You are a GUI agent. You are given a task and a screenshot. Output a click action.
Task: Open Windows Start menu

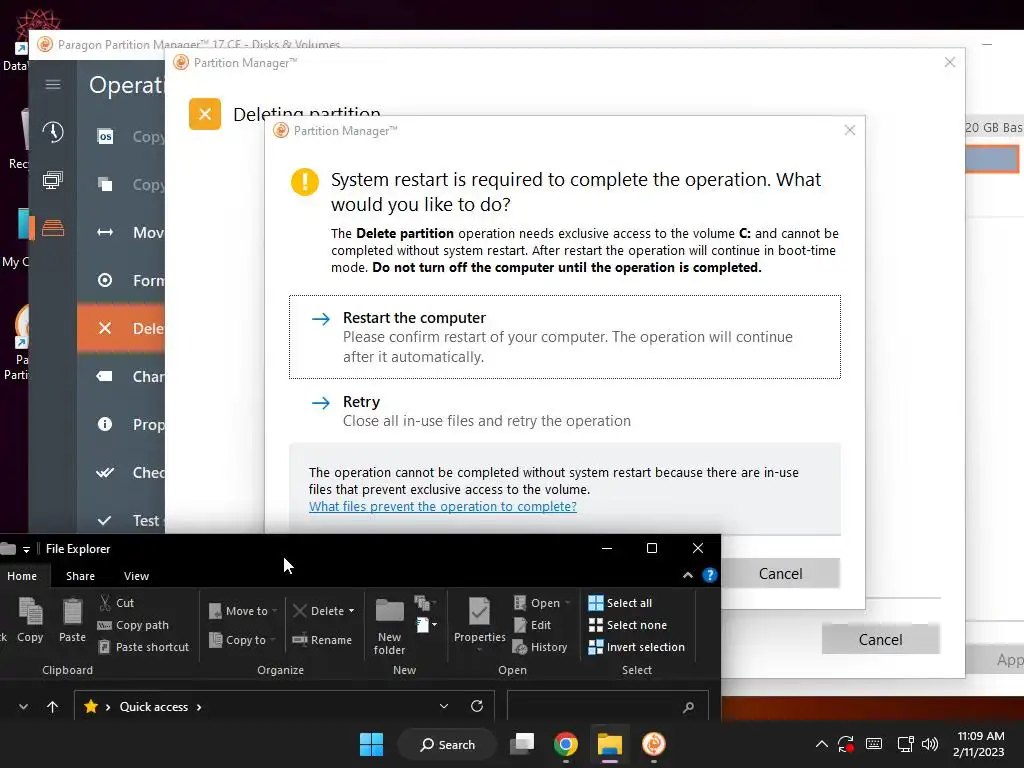tap(372, 744)
